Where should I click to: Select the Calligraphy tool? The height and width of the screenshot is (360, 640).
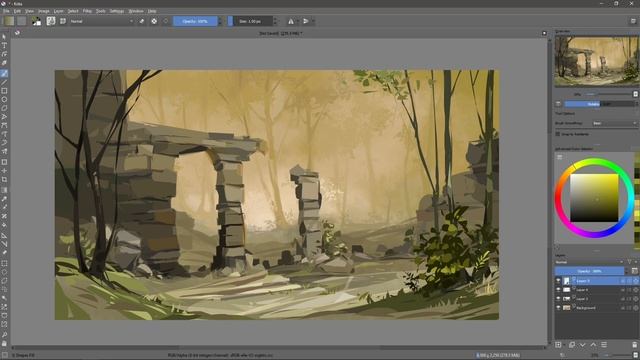click(x=4, y=63)
